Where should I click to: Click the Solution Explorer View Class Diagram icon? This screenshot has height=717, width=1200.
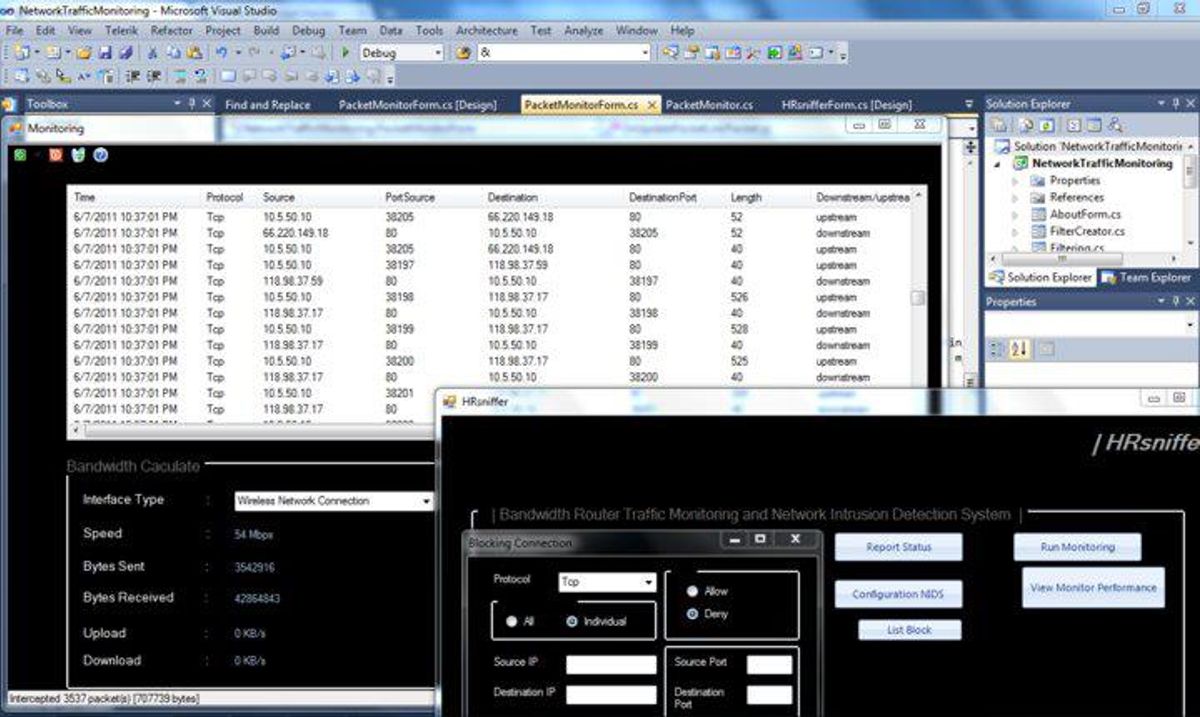click(x=1115, y=126)
